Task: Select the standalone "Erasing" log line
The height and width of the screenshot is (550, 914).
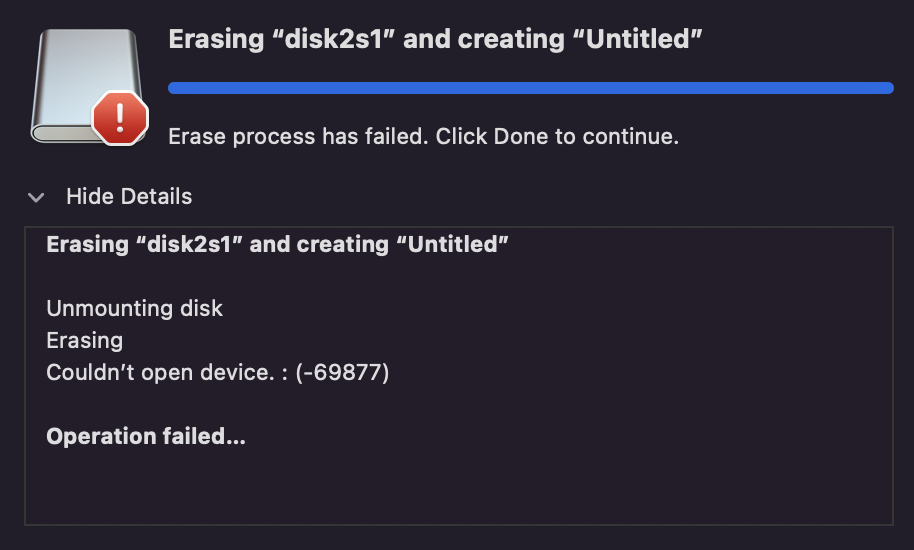Action: (x=85, y=340)
